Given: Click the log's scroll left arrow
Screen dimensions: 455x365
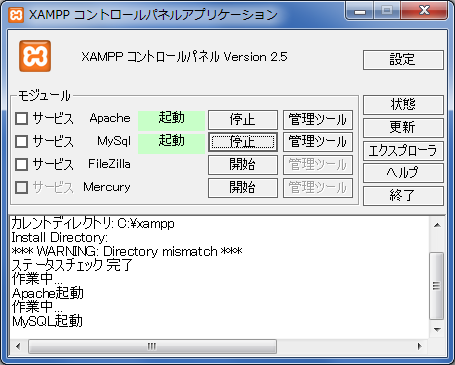Looking at the screenshot, I should [x=18, y=346].
